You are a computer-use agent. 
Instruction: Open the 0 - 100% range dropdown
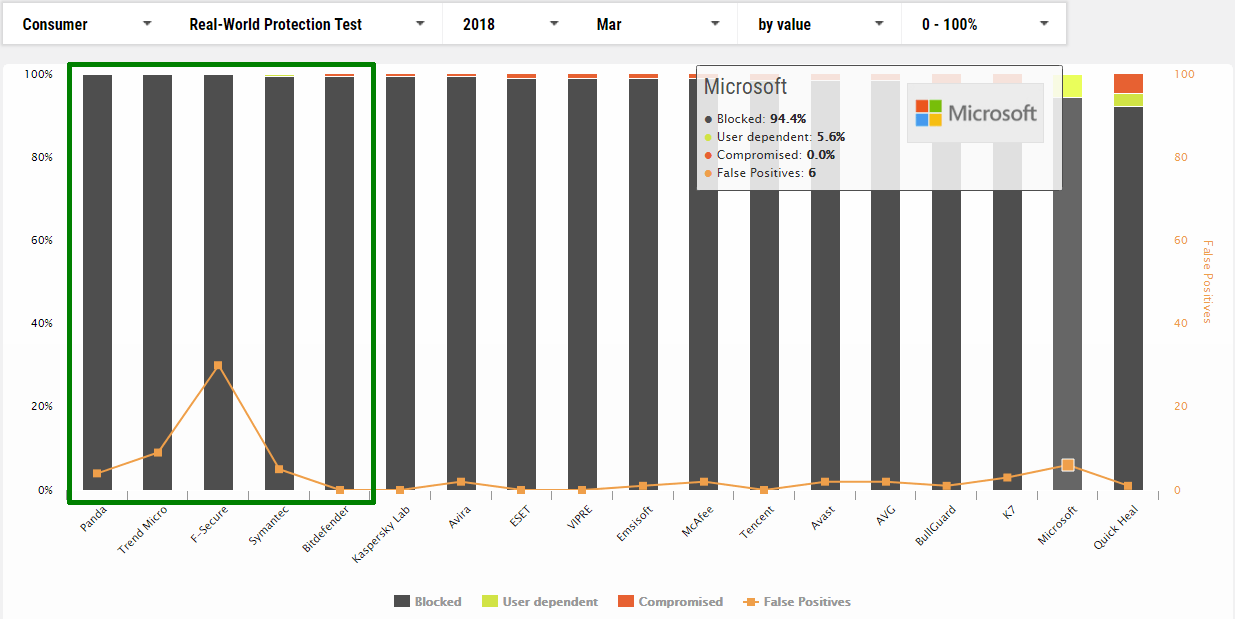984,24
